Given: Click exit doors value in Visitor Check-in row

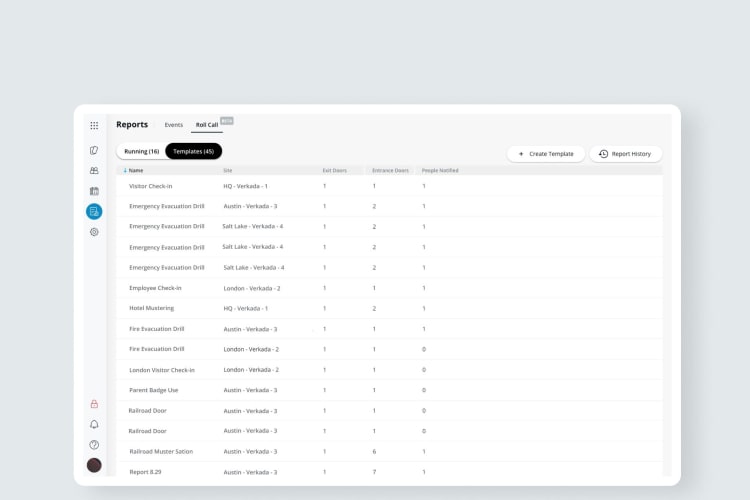Looking at the screenshot, I should 324,186.
